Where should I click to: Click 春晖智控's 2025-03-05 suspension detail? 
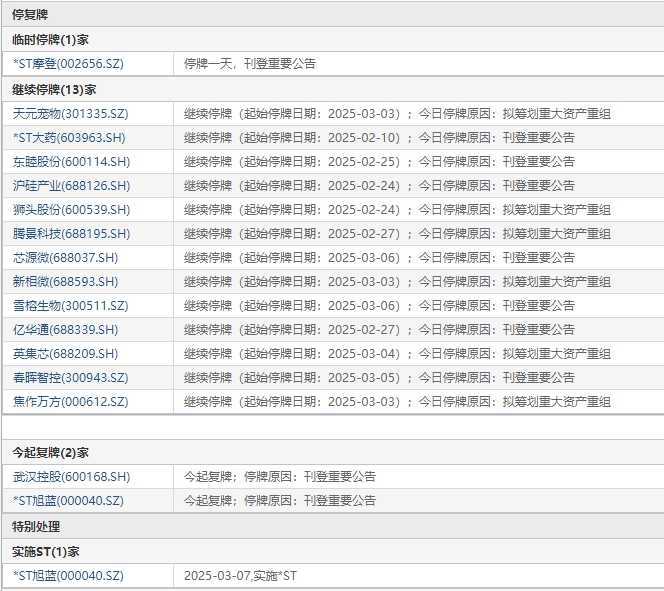pyautogui.click(x=379, y=378)
